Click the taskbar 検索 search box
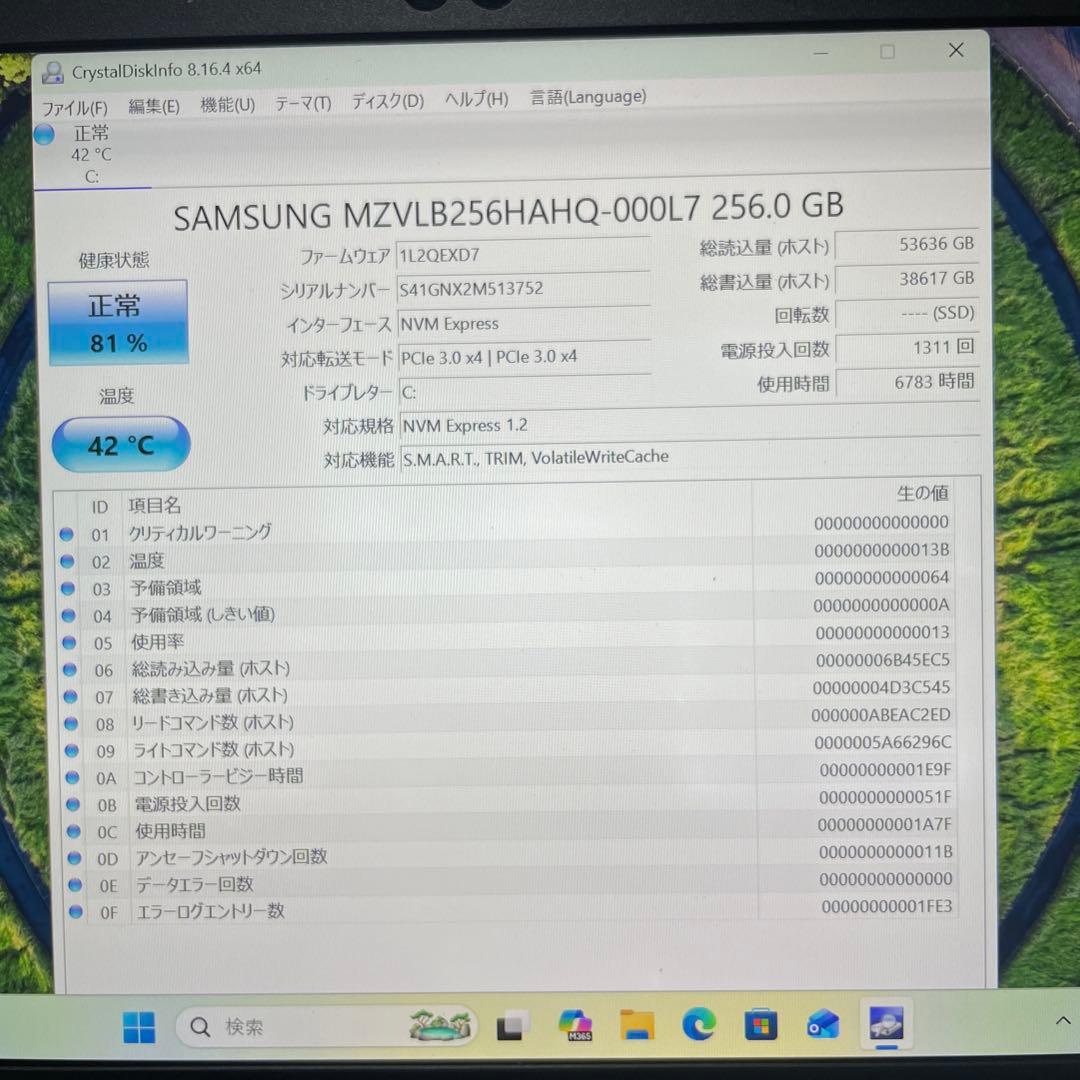Image resolution: width=1080 pixels, height=1080 pixels. [326, 1027]
